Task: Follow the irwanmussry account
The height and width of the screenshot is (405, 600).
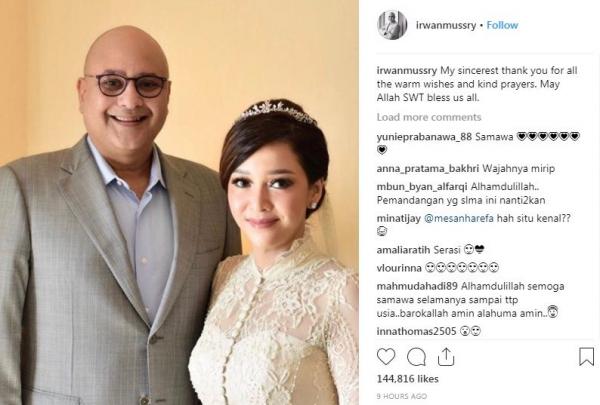Action: pyautogui.click(x=502, y=25)
